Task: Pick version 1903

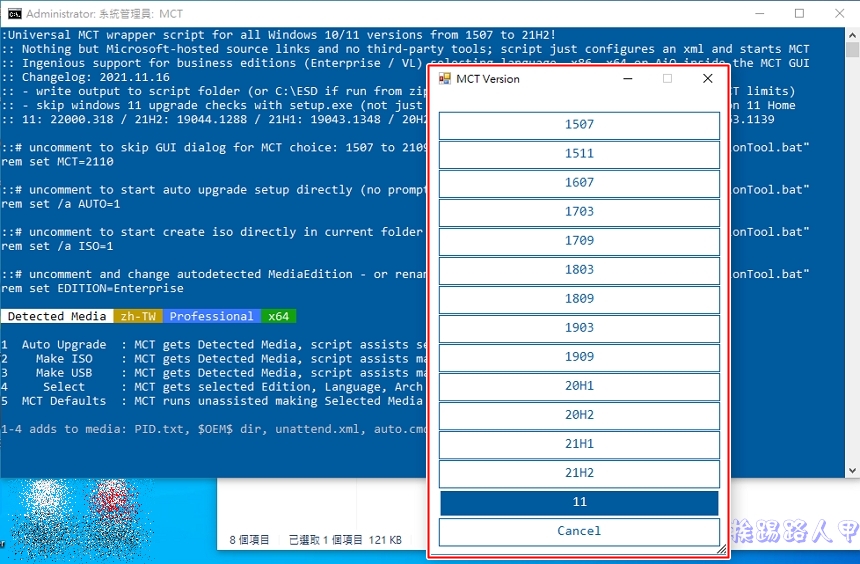Action: [579, 328]
